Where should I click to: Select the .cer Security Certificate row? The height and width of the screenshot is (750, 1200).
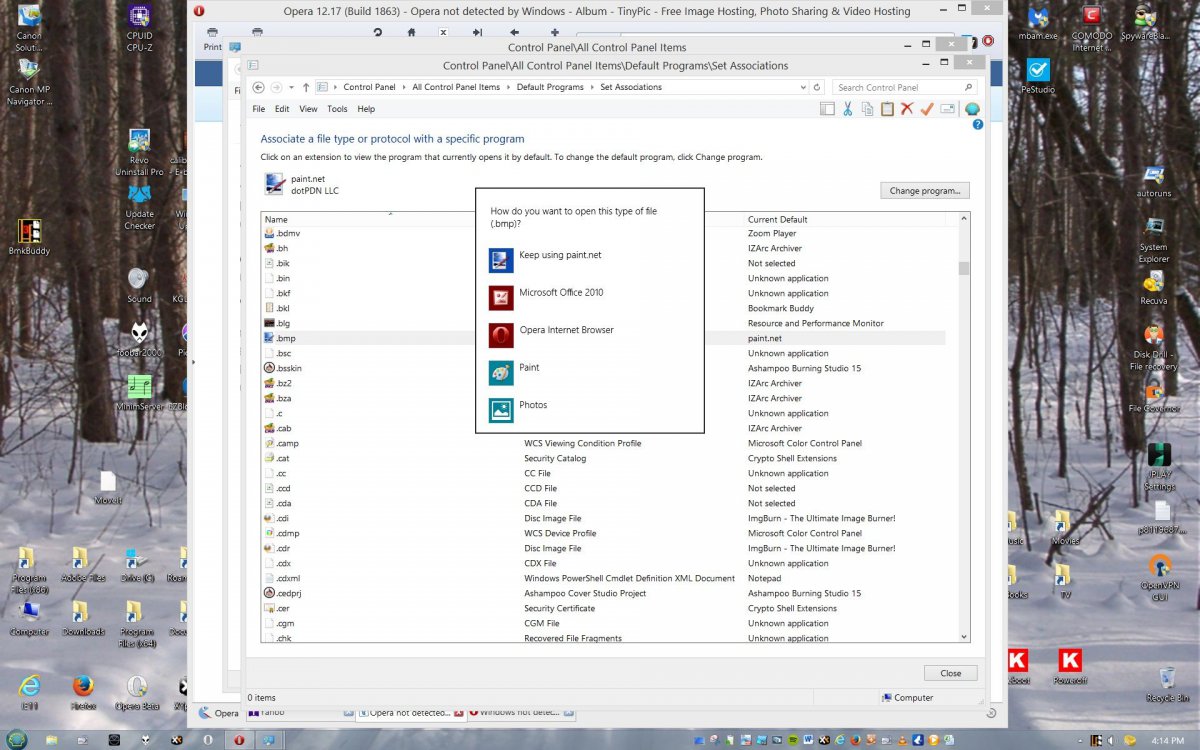603,608
